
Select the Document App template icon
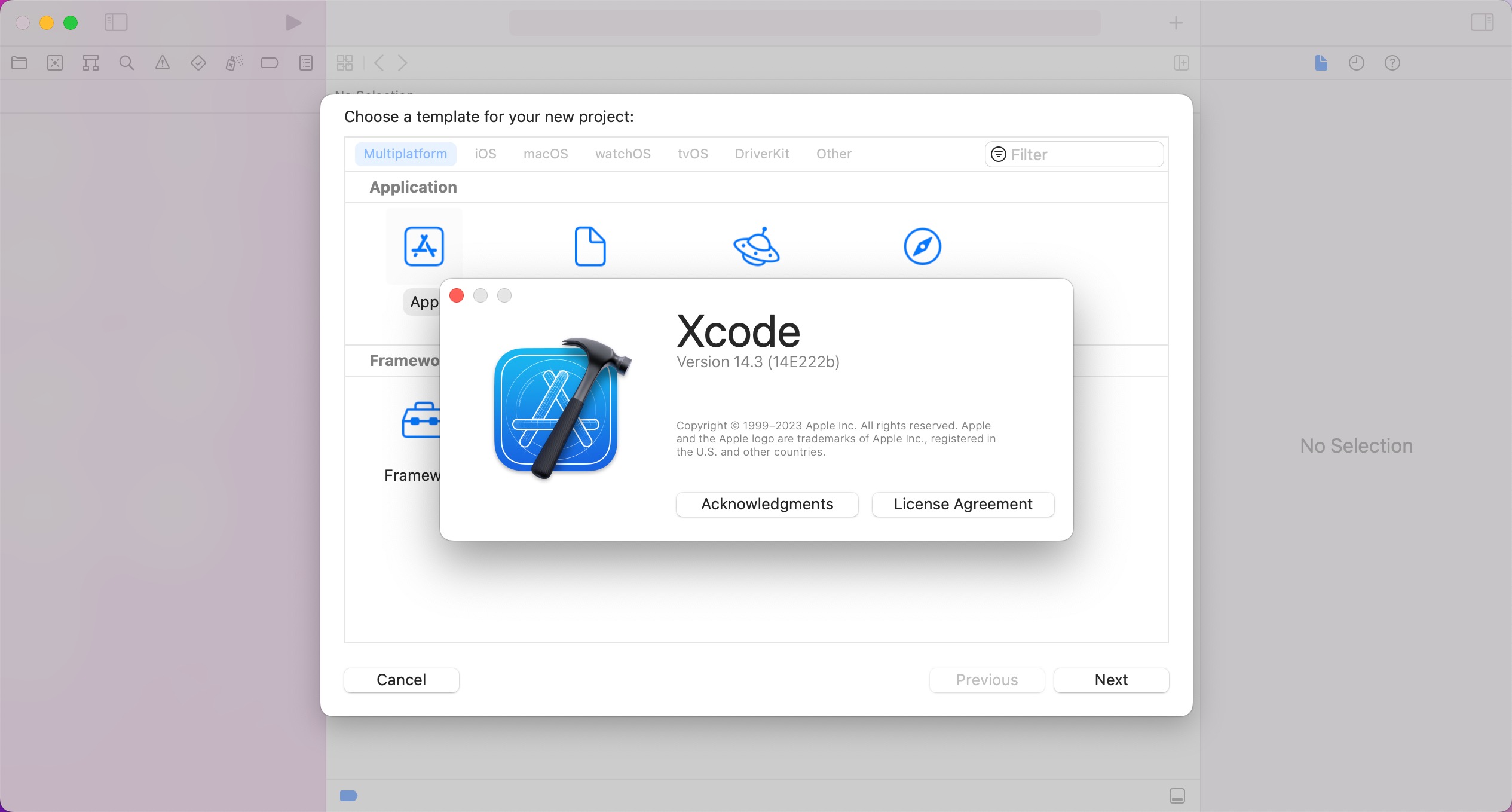click(x=589, y=246)
